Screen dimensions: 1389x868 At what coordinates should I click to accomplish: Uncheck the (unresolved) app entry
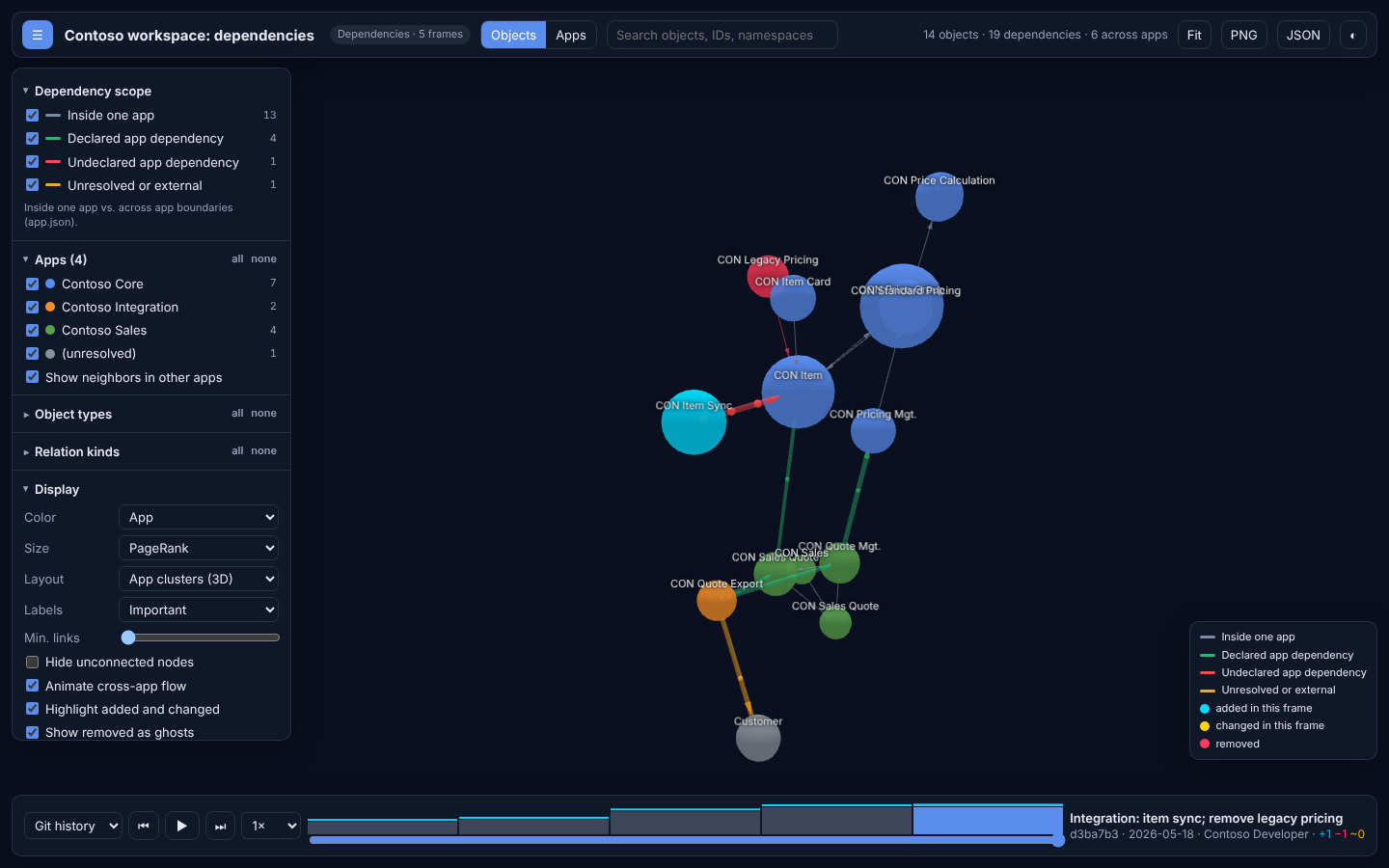click(32, 353)
